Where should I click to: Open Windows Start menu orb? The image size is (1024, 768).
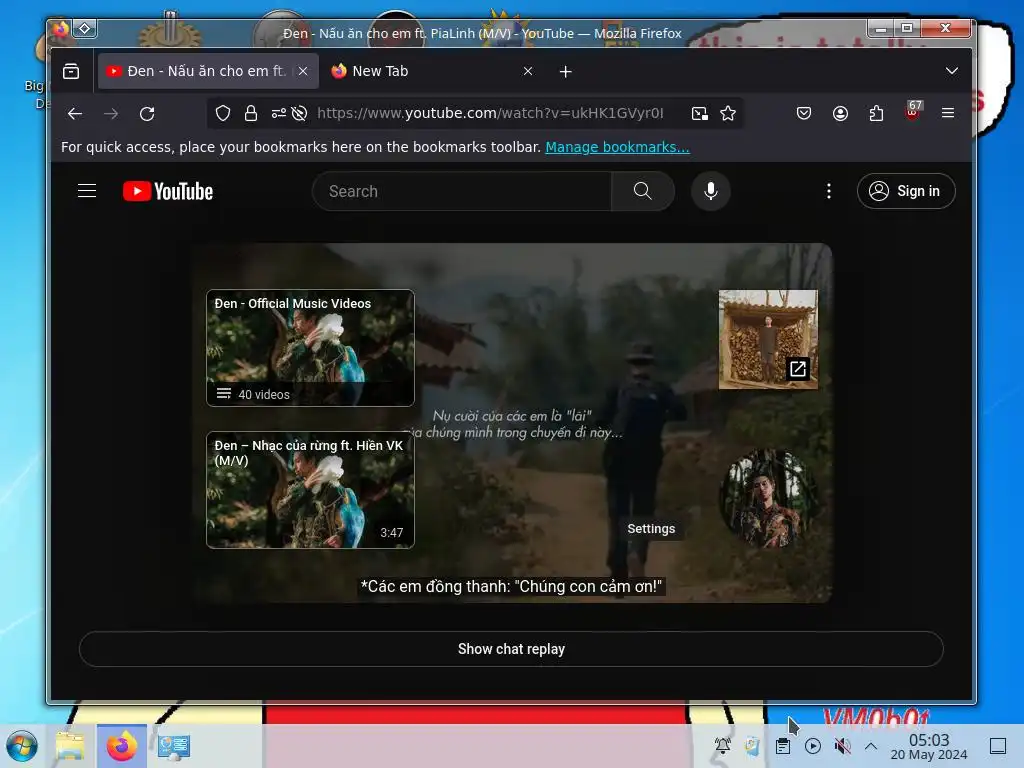[x=22, y=746]
